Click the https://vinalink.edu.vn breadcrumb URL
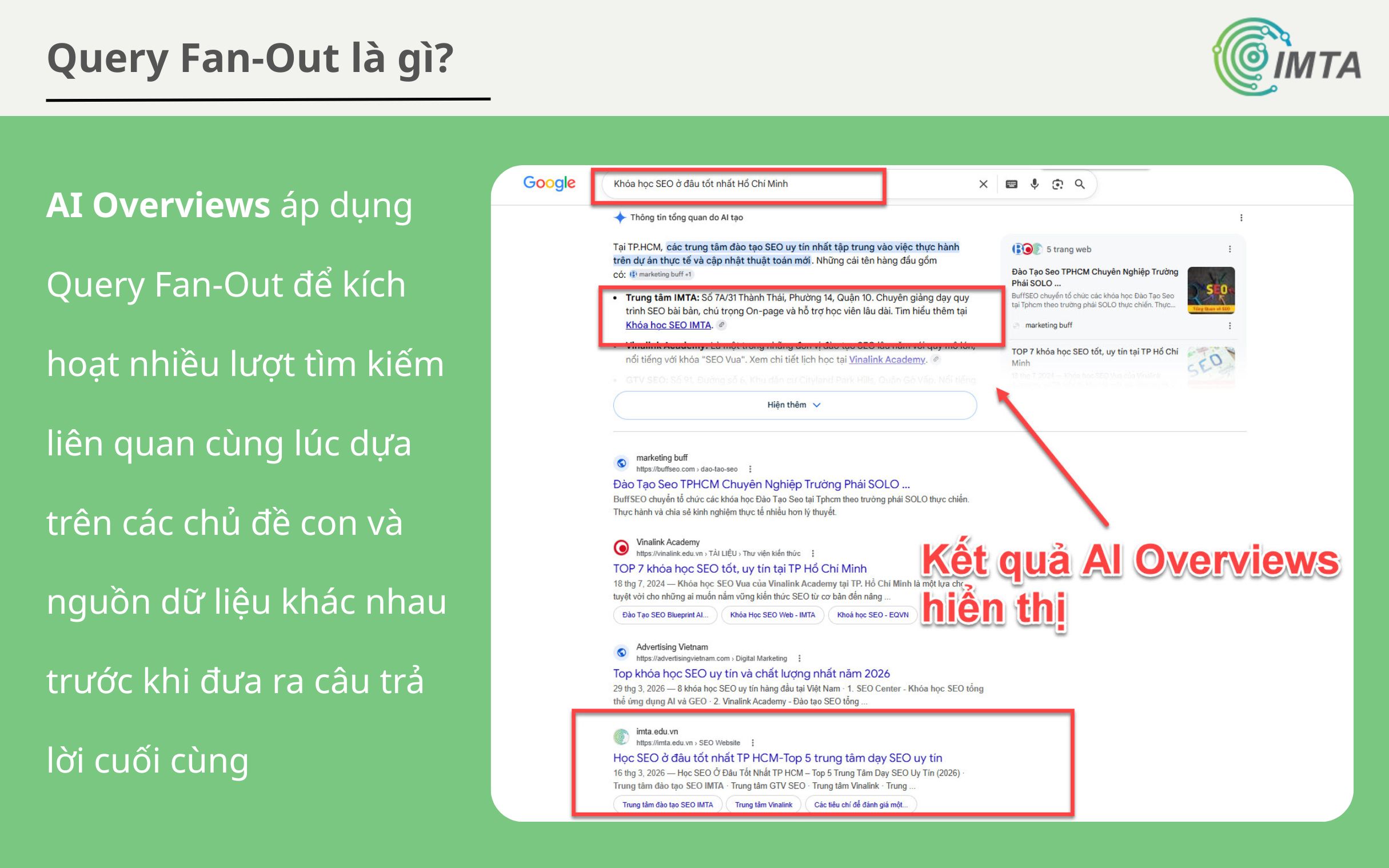1389x868 pixels. coord(719,553)
